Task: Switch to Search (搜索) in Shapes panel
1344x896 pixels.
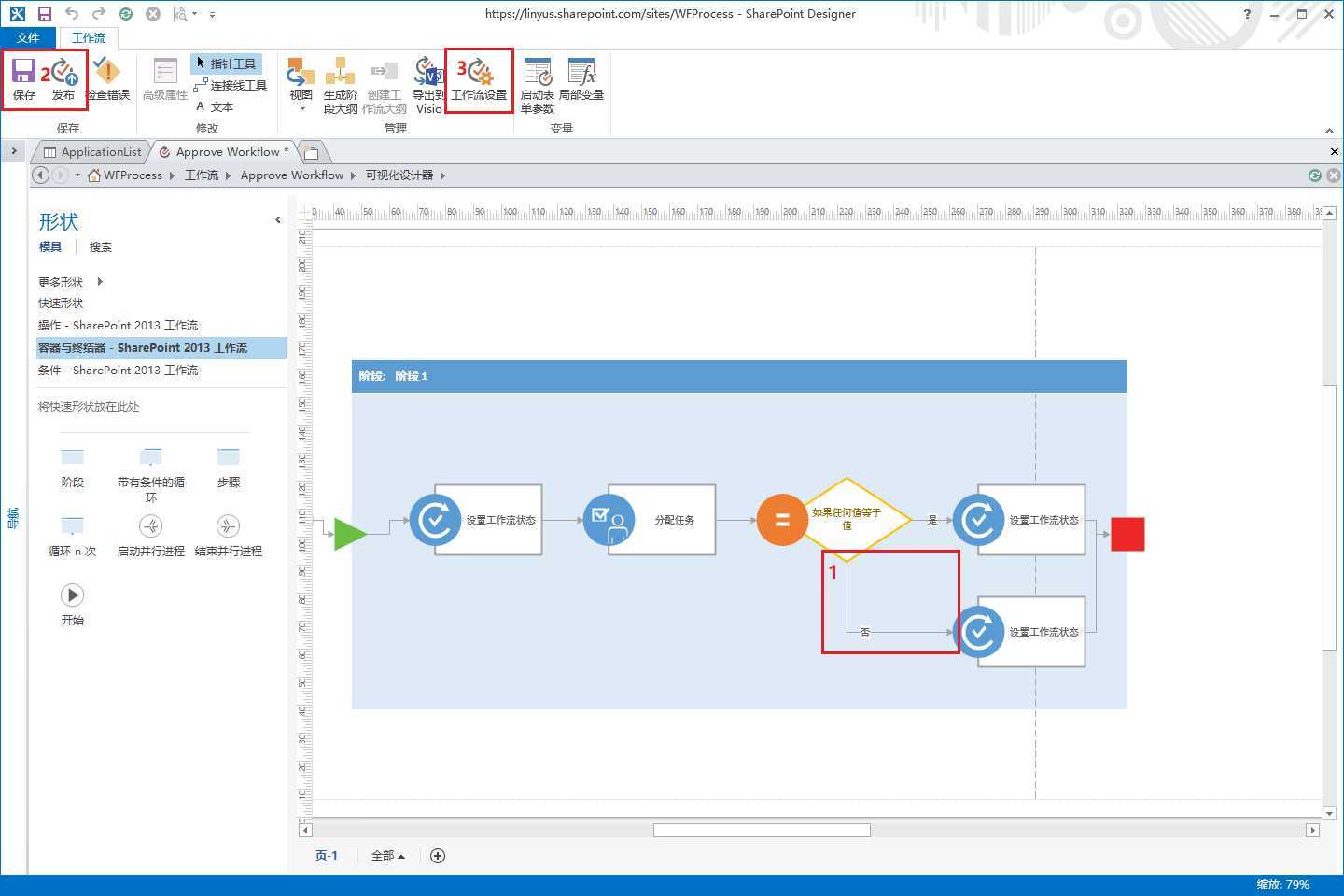Action: point(101,247)
